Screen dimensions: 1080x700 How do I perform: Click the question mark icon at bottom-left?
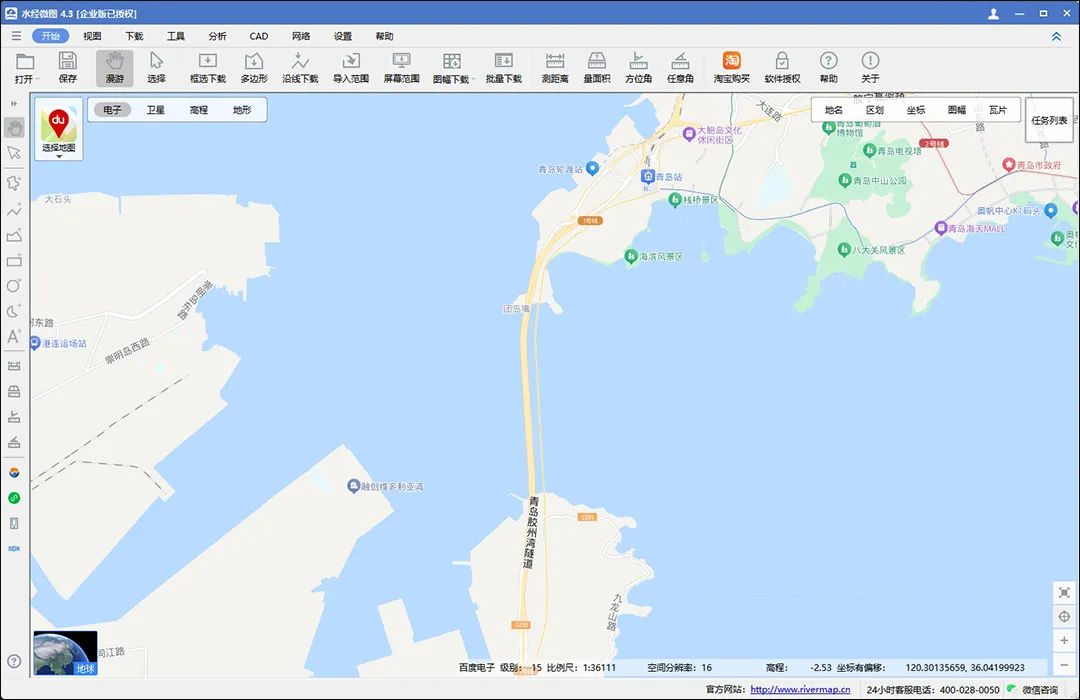pos(14,661)
